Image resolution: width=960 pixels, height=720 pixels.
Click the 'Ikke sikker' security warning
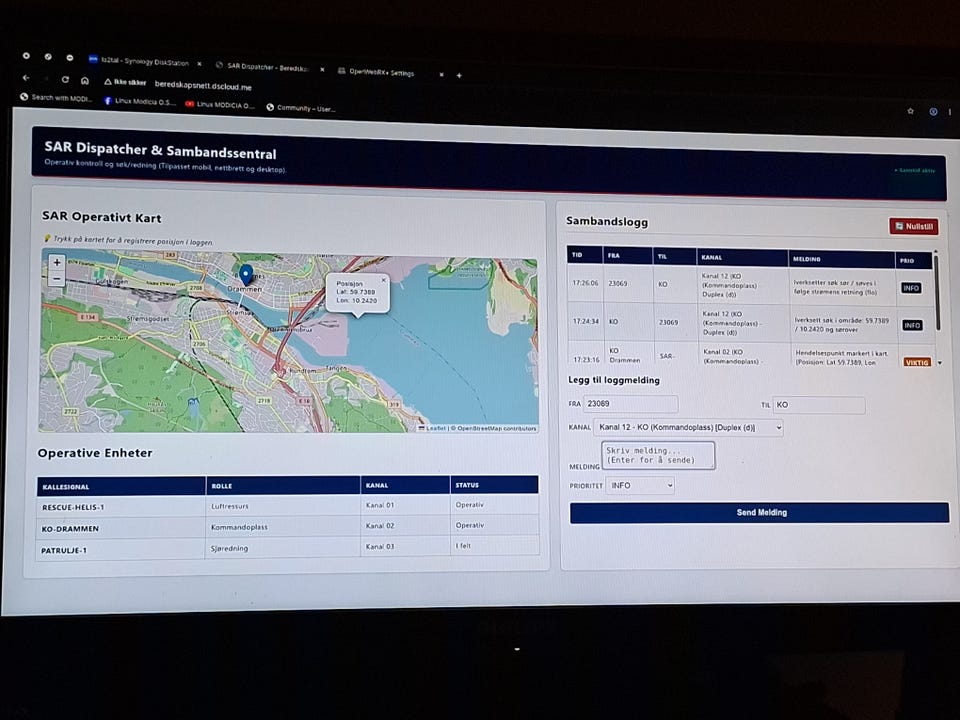coord(126,82)
